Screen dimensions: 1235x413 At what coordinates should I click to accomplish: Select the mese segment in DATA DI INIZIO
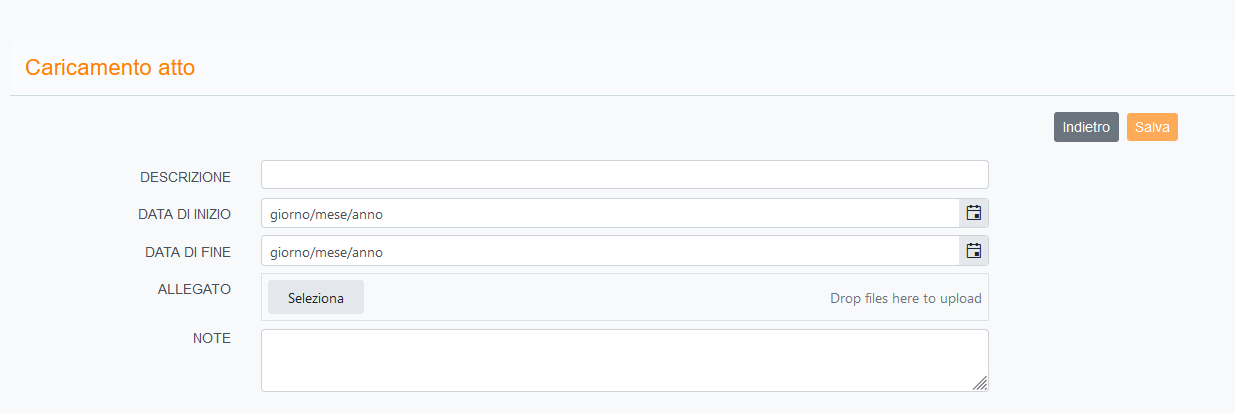pos(331,214)
